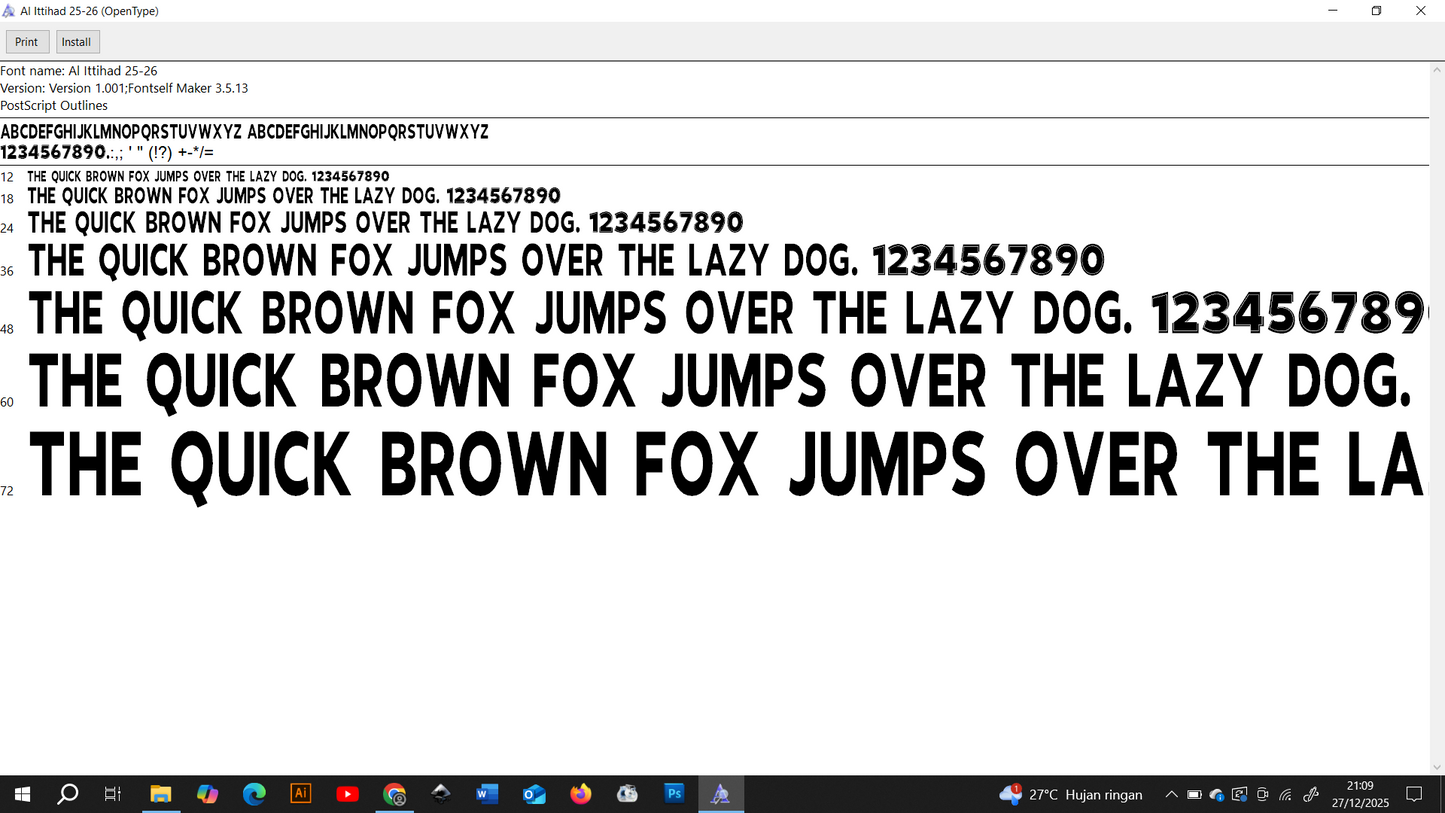Launch Photoshop from the taskbar
Image resolution: width=1445 pixels, height=813 pixels.
point(674,794)
